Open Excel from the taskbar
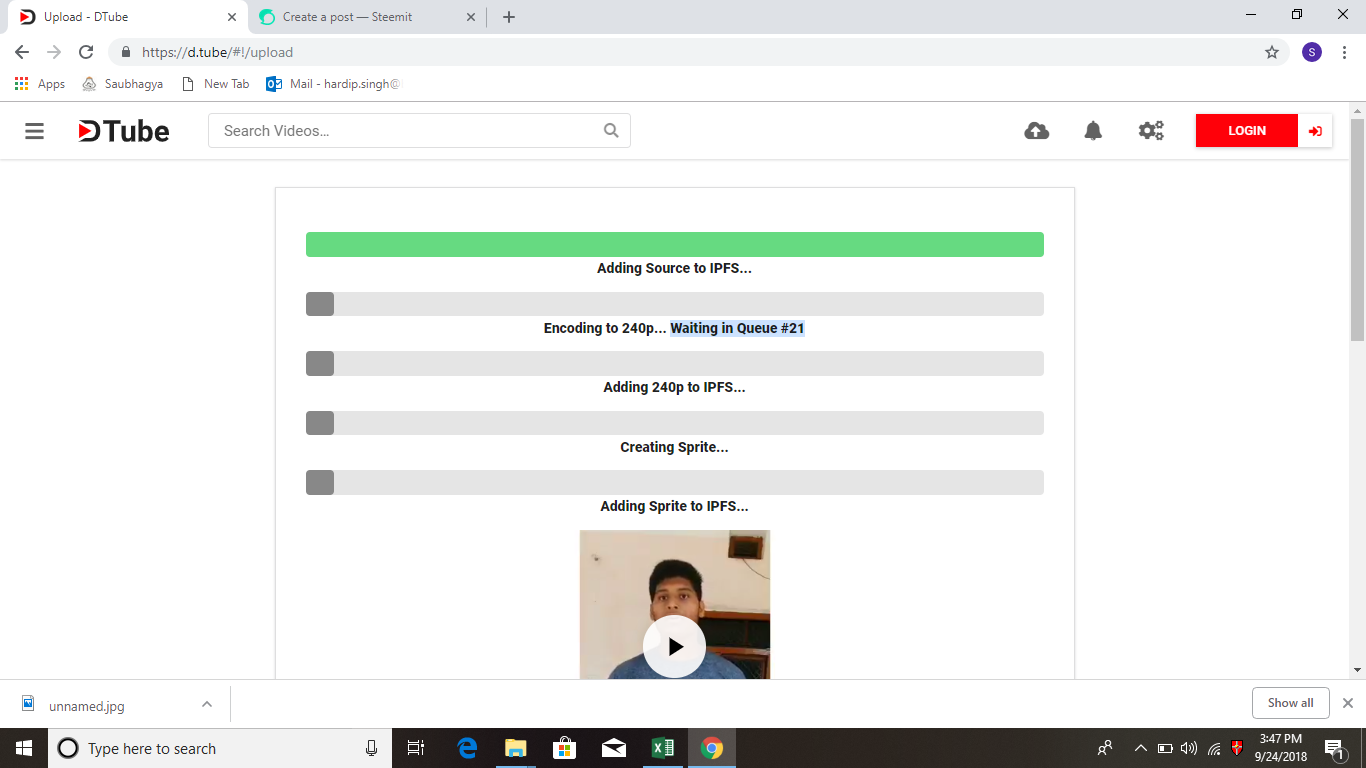The width and height of the screenshot is (1366, 768). point(662,748)
